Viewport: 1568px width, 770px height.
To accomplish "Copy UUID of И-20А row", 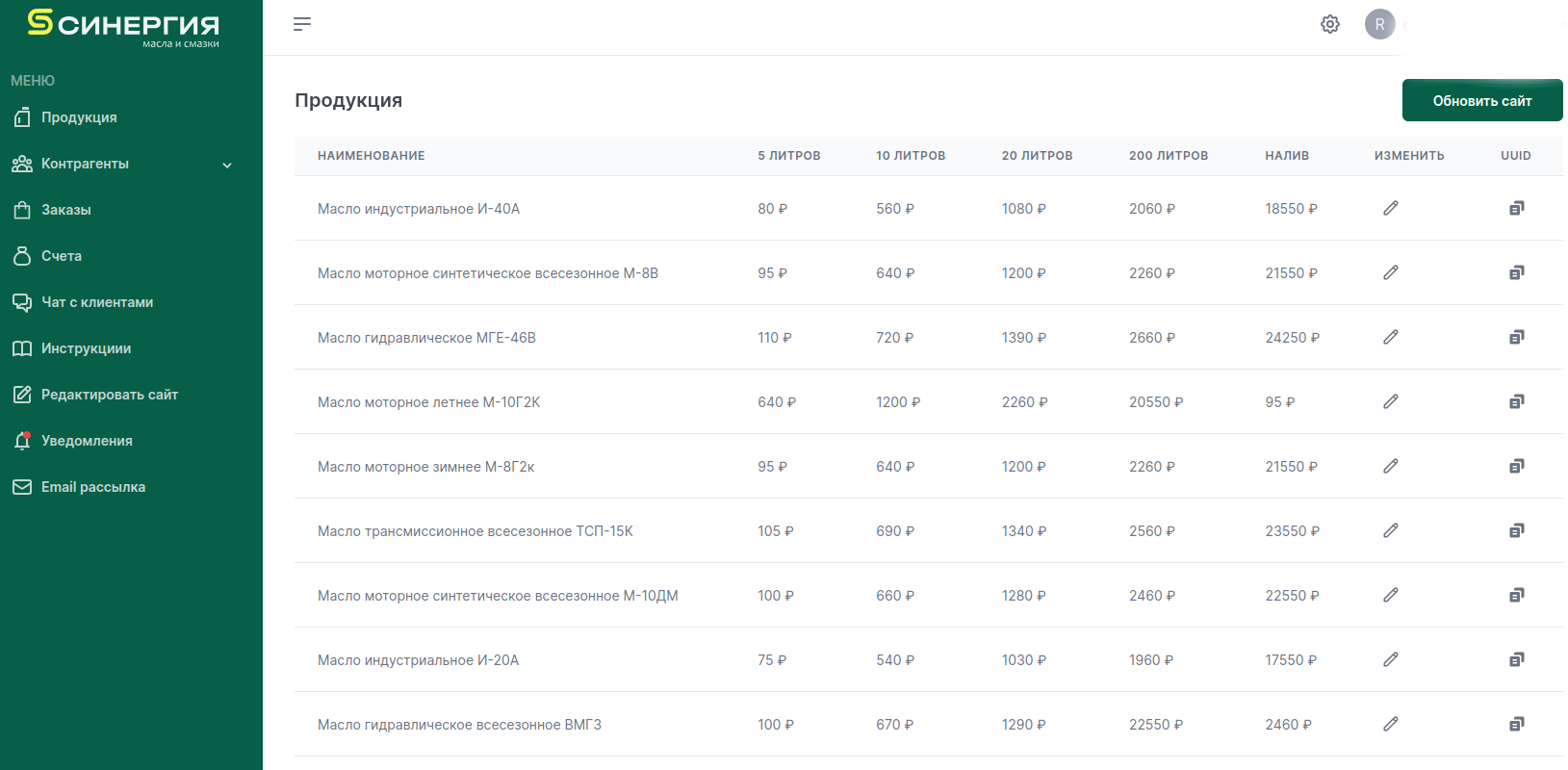I will pos(1517,659).
